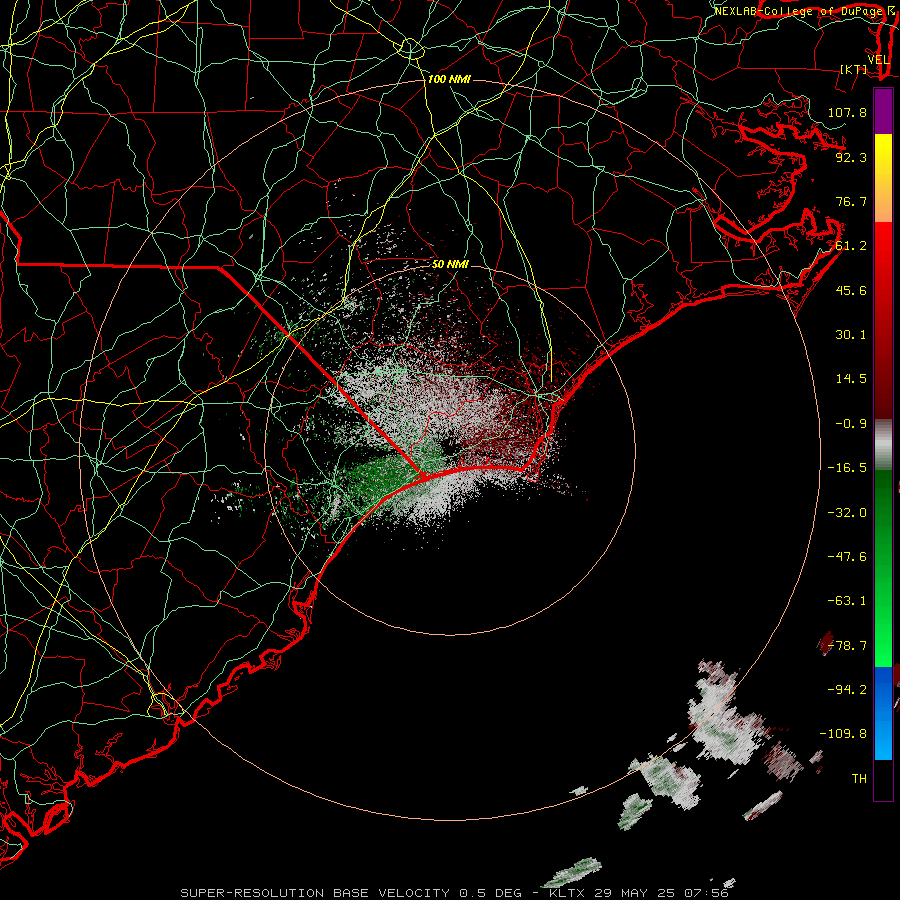Select the 107.8 velocity scale value

point(847,112)
